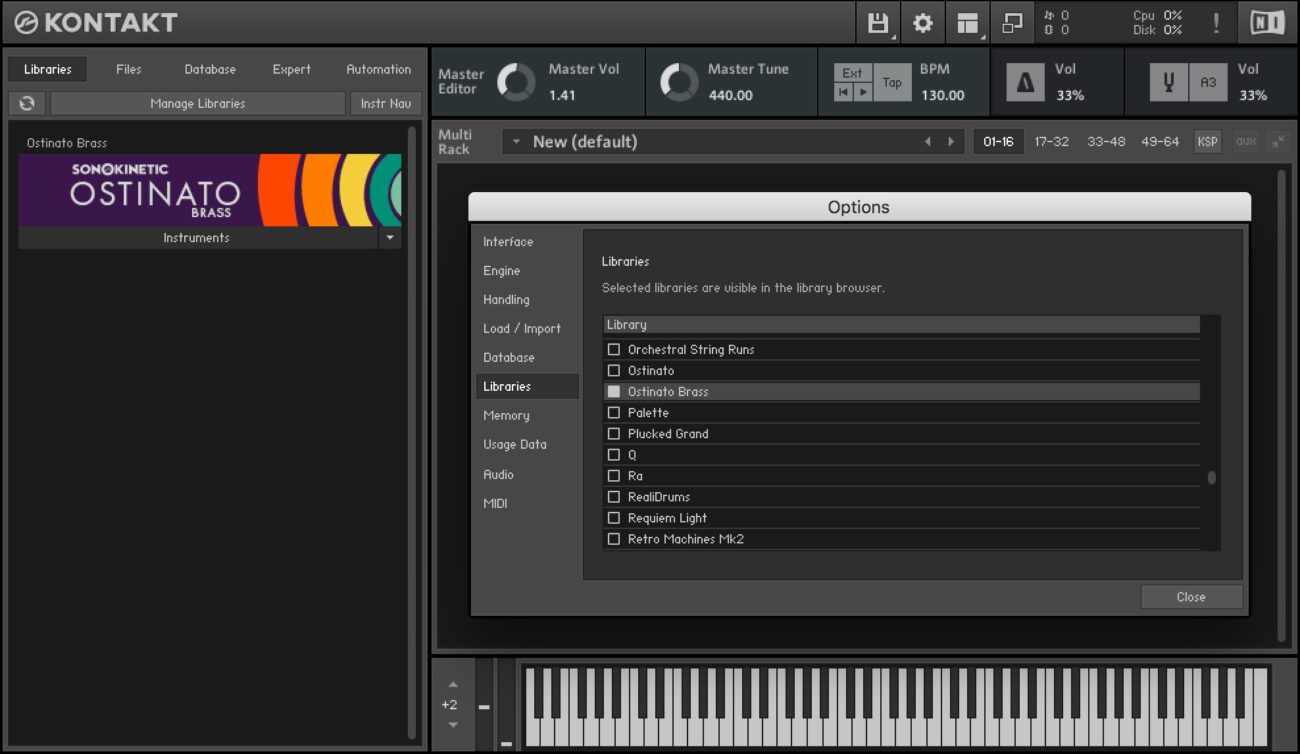This screenshot has height=754, width=1300.
Task: Check the Plucked Grand library checkbox
Action: (x=614, y=434)
